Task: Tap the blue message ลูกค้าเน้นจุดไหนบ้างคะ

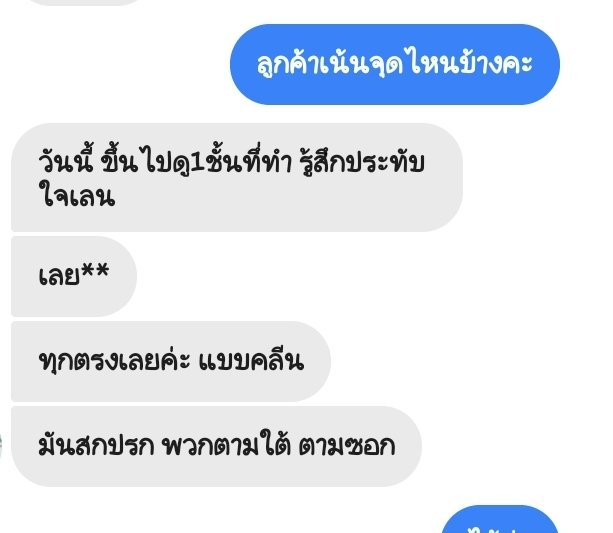Action: tap(395, 65)
